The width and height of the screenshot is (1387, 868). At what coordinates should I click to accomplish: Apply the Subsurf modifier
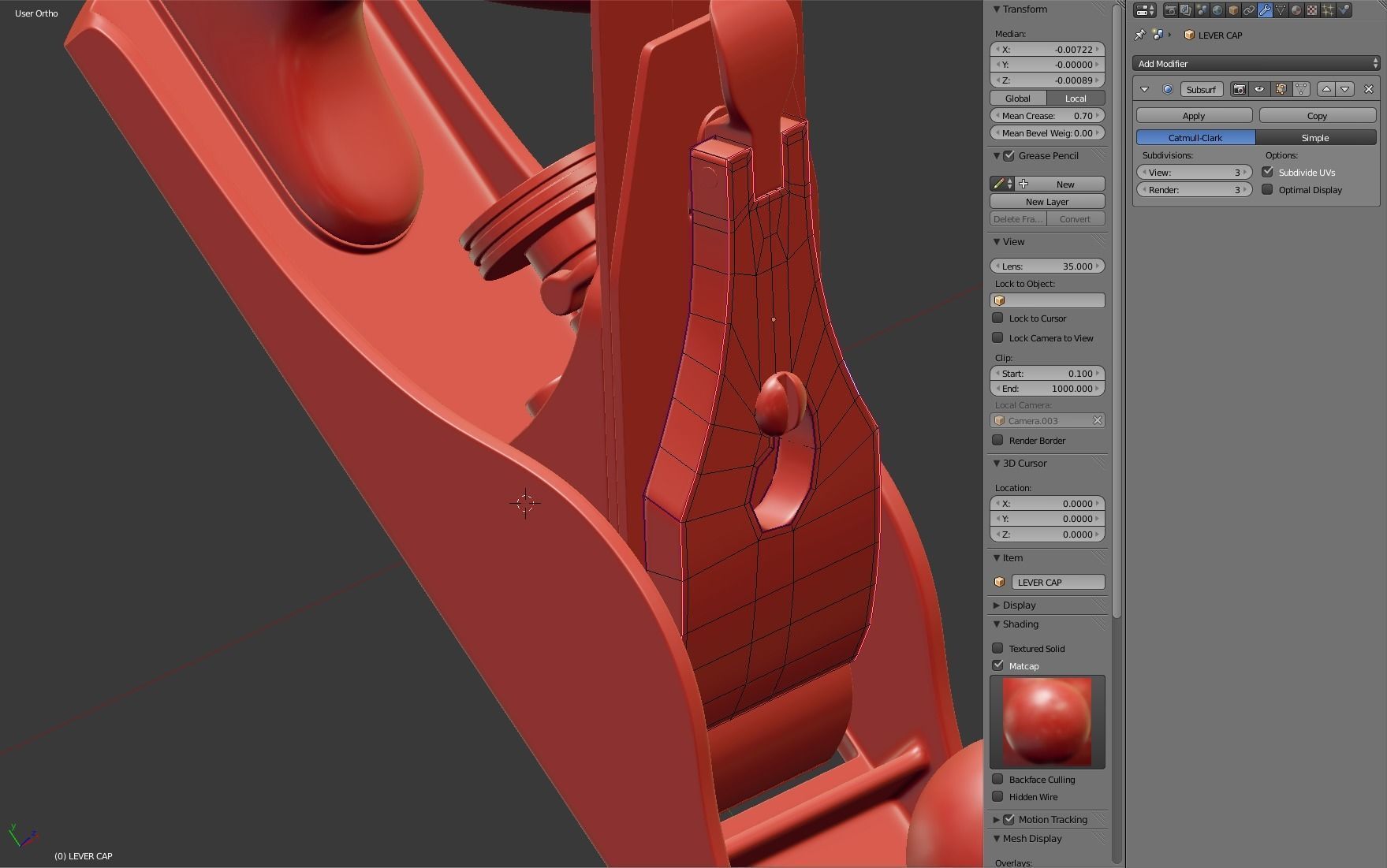[1194, 116]
